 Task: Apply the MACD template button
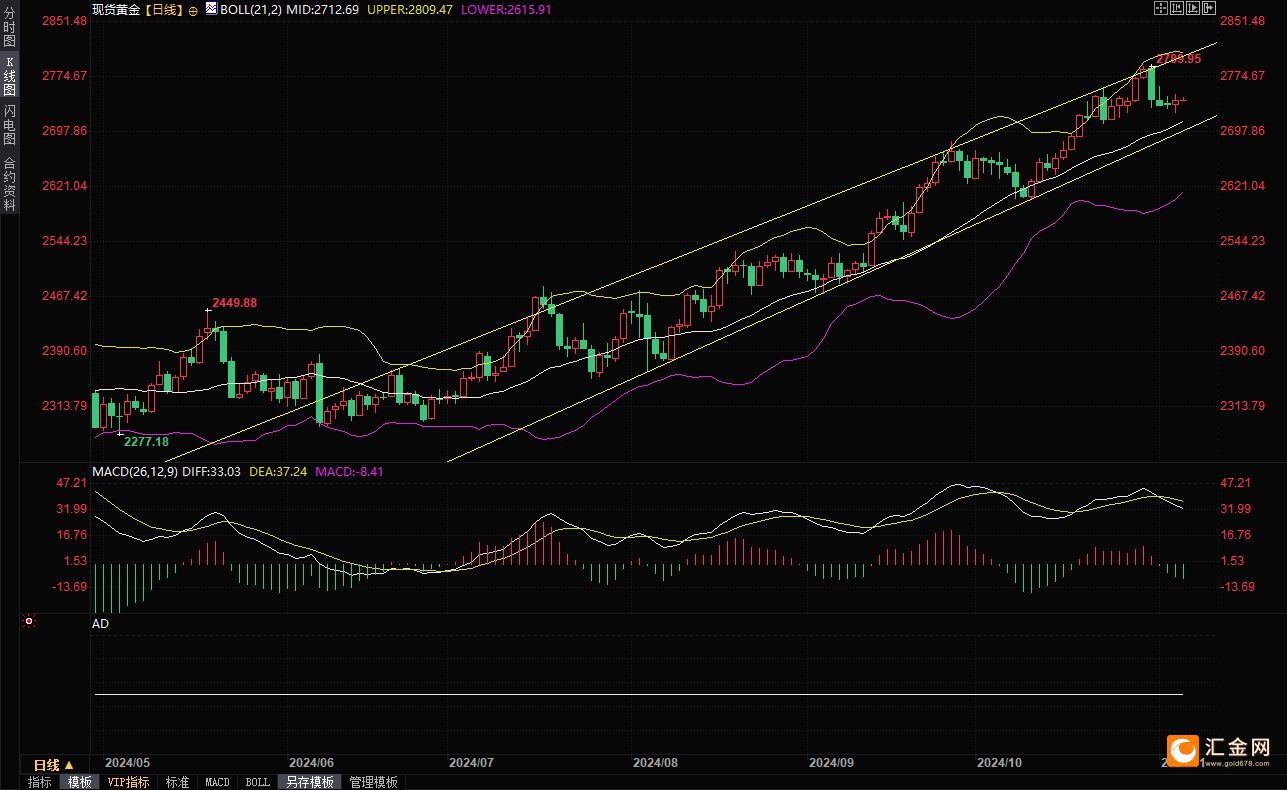[217, 782]
